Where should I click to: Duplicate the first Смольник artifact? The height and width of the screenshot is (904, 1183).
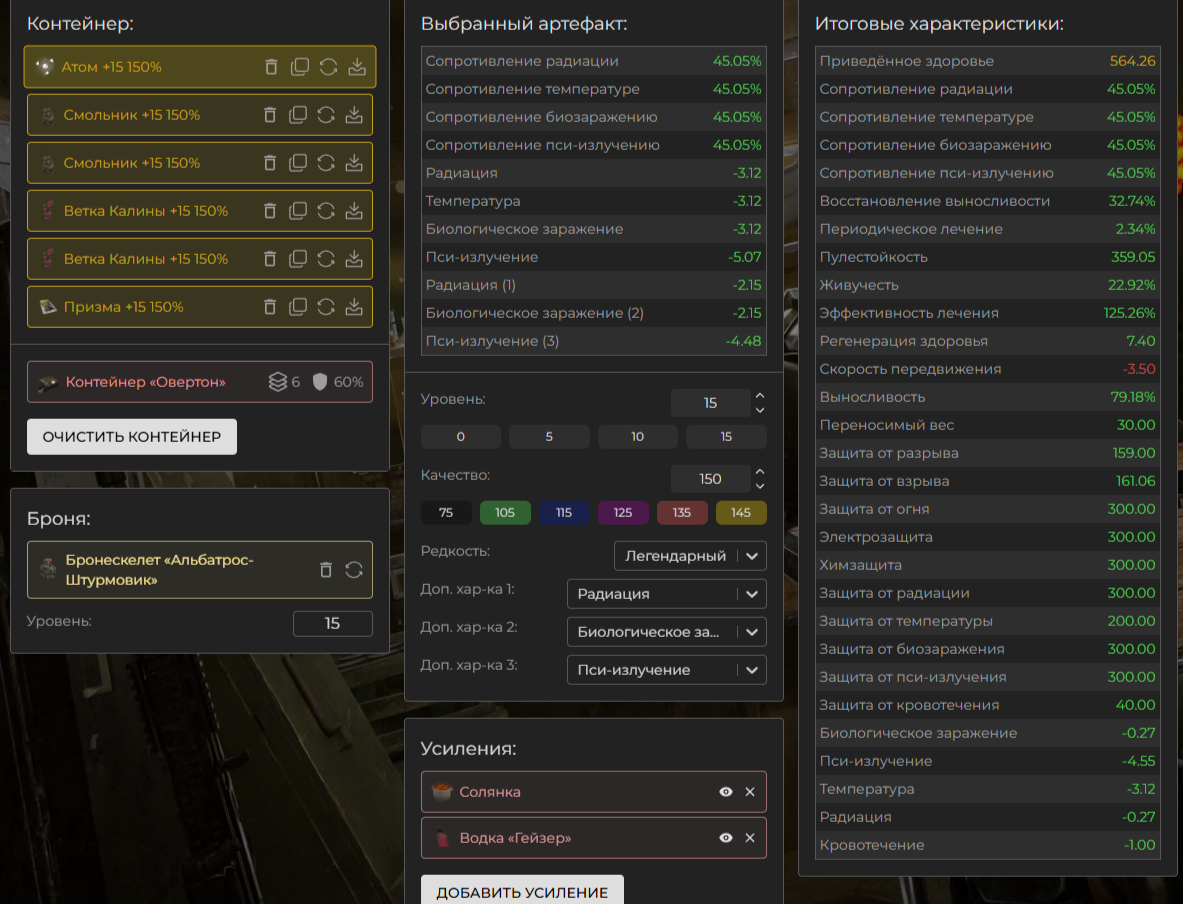click(298, 115)
